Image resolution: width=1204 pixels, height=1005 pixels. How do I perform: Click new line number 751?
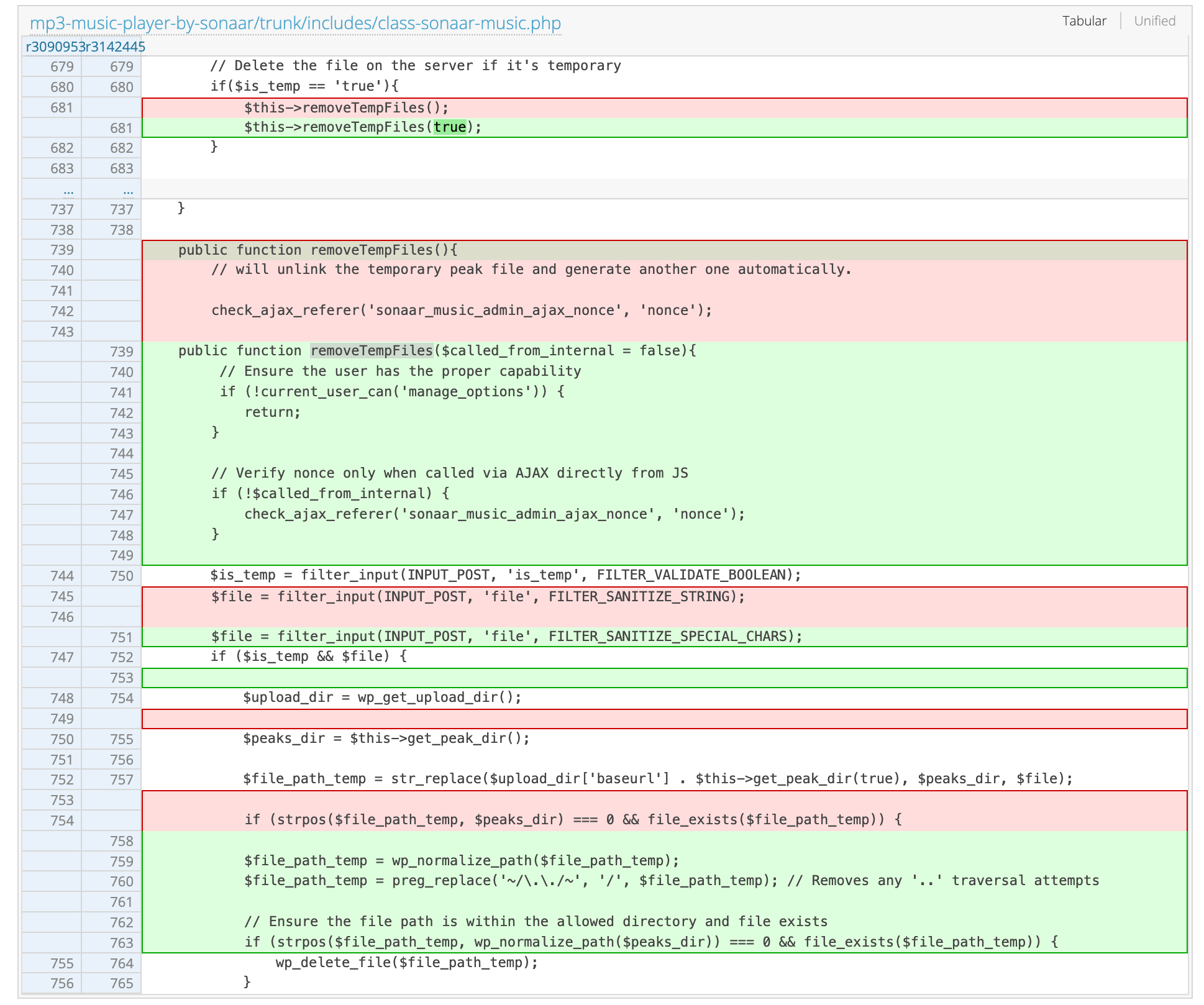[121, 638]
